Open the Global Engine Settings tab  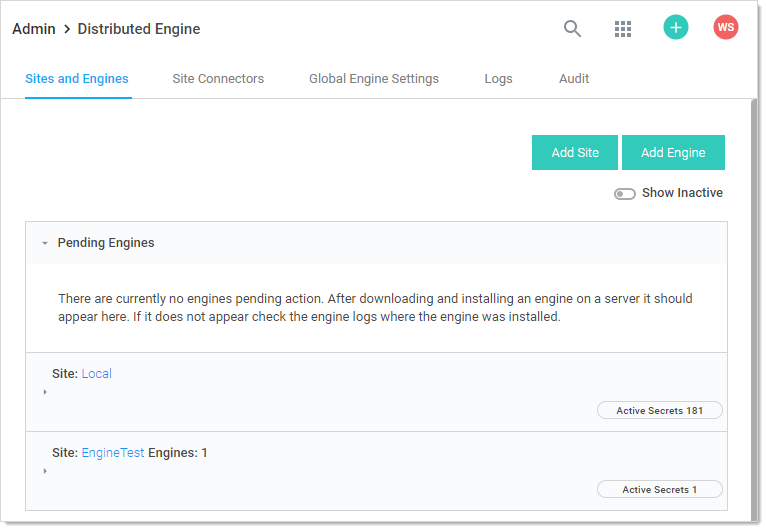tap(373, 79)
